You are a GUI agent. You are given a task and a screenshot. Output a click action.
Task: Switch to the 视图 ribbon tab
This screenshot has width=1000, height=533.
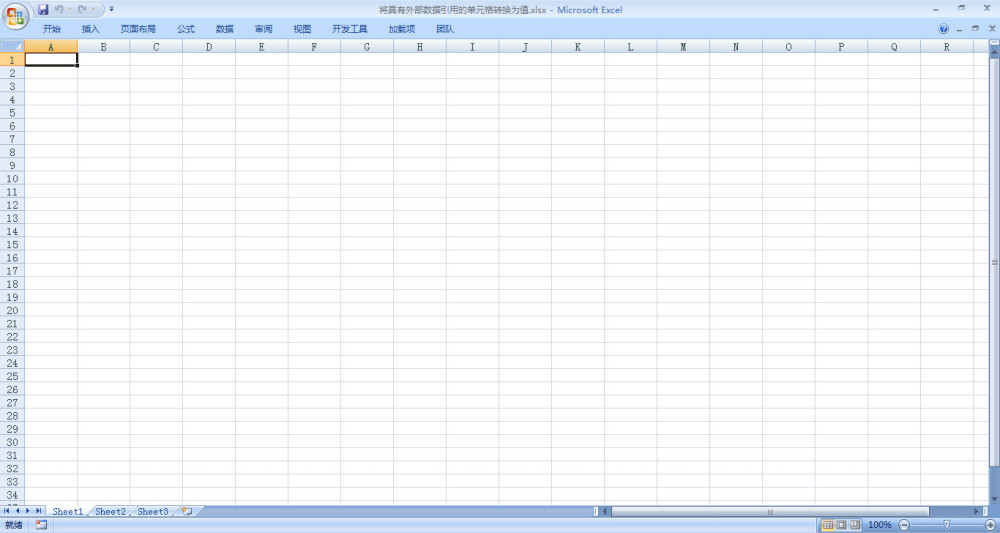(302, 29)
